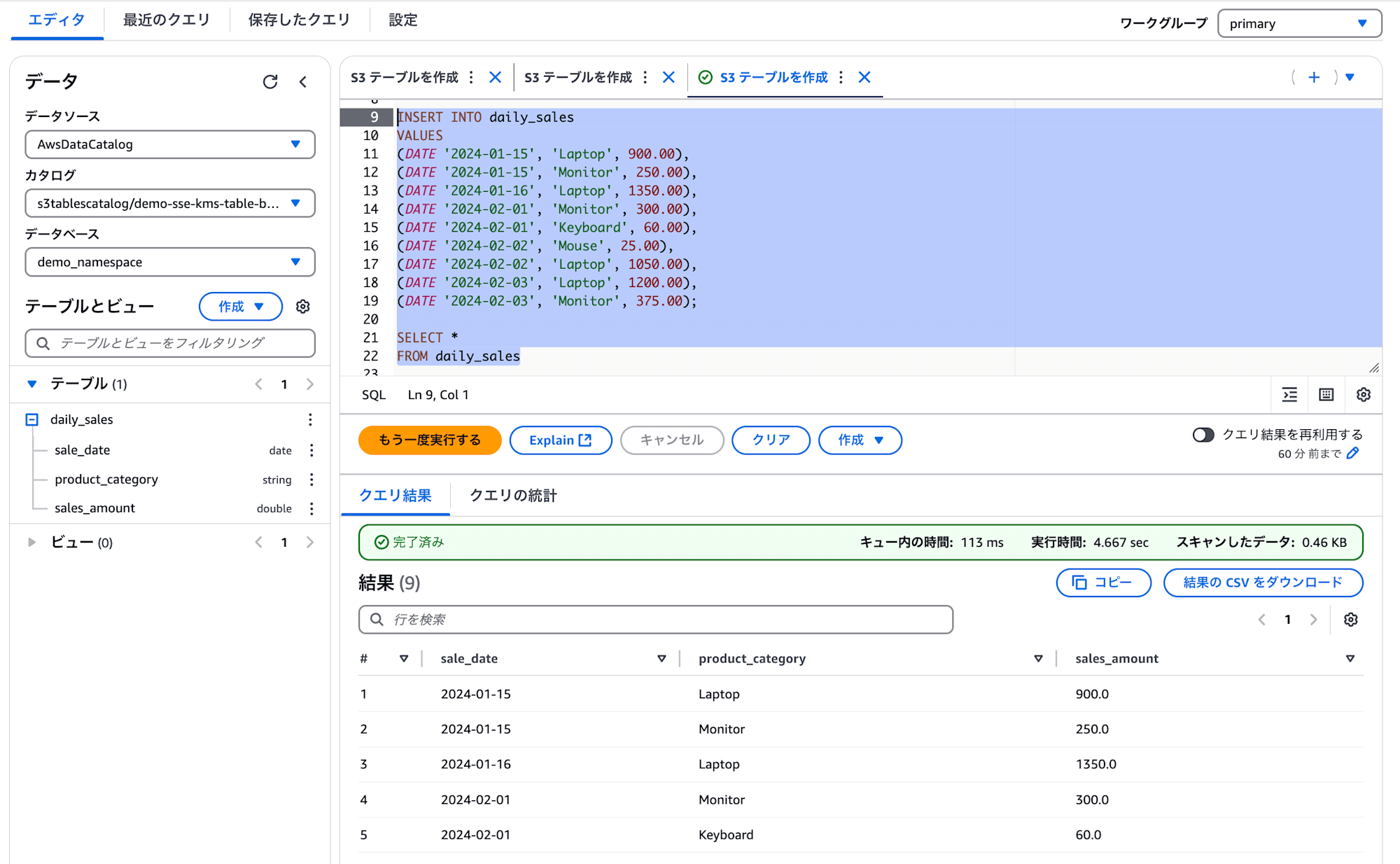Viewport: 1400px width, 864px height.
Task: Open editor preferences gear icon
Action: 1364,395
